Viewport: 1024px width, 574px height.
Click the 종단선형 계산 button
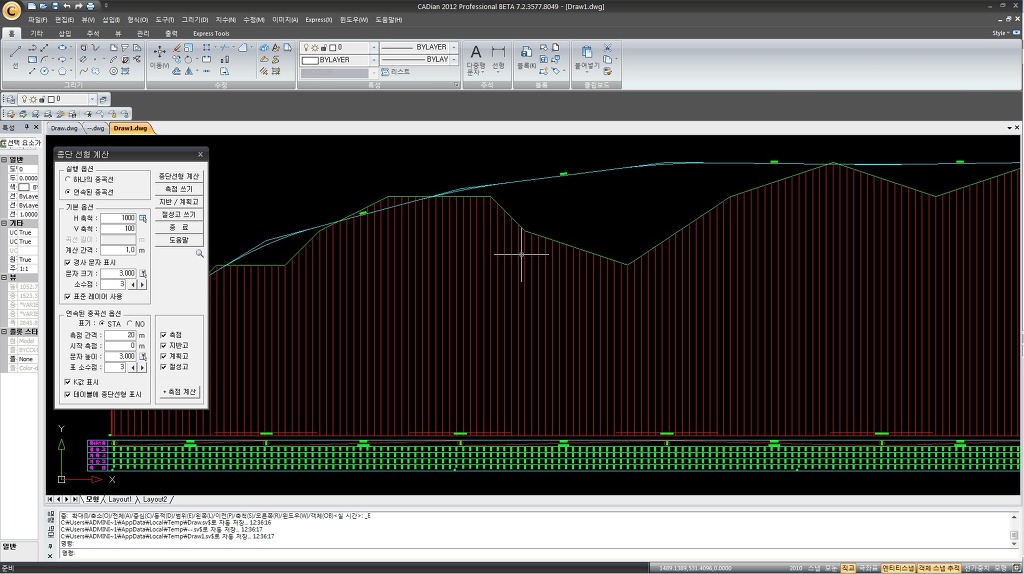[180, 176]
